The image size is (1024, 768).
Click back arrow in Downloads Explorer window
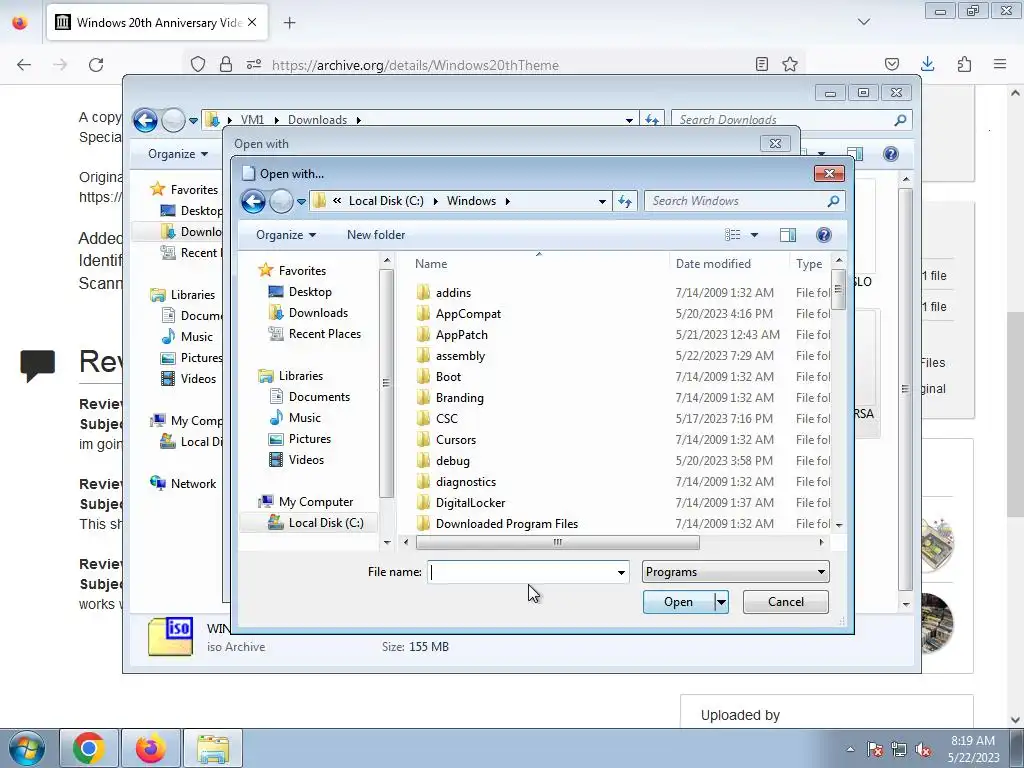click(145, 120)
